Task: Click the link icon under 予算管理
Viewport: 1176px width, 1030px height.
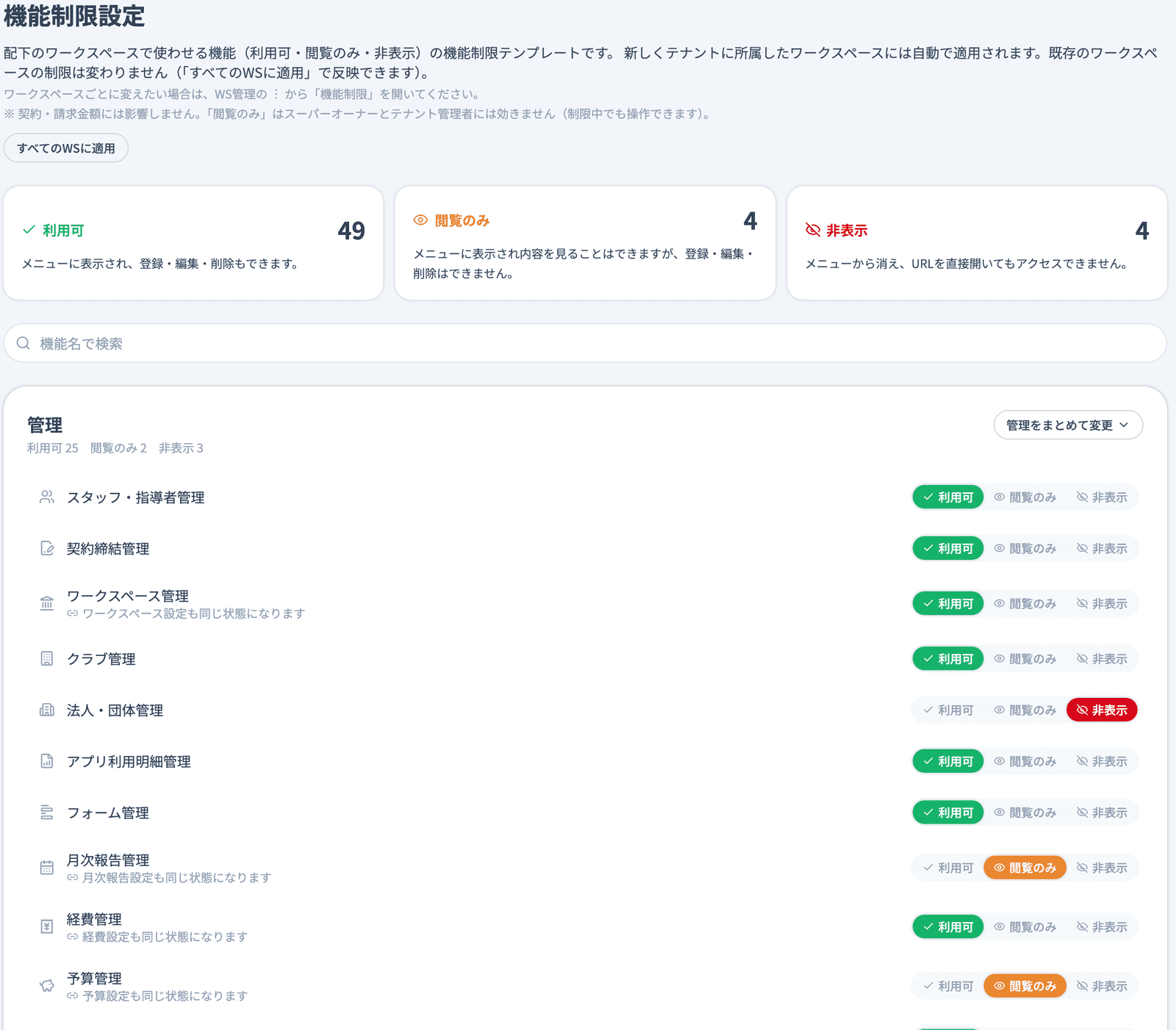Action: point(72,996)
